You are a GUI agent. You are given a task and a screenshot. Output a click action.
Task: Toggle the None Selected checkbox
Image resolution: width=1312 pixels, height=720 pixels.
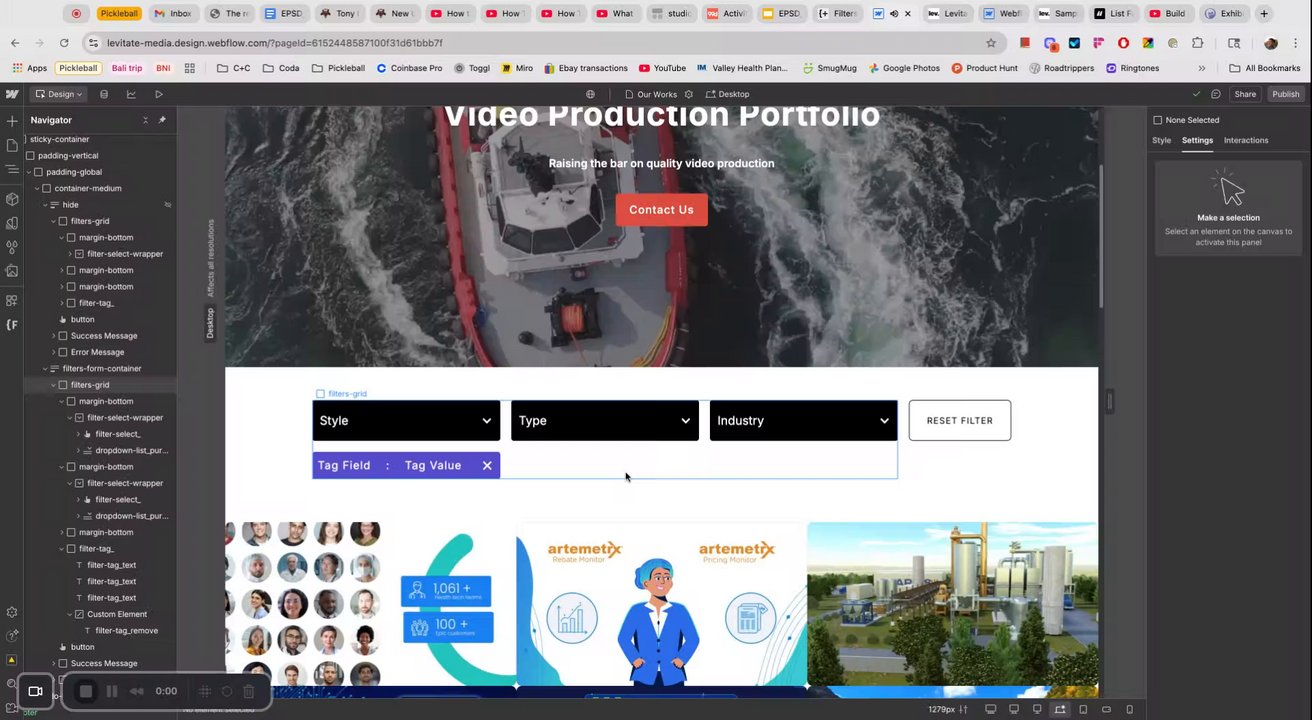coord(1158,120)
